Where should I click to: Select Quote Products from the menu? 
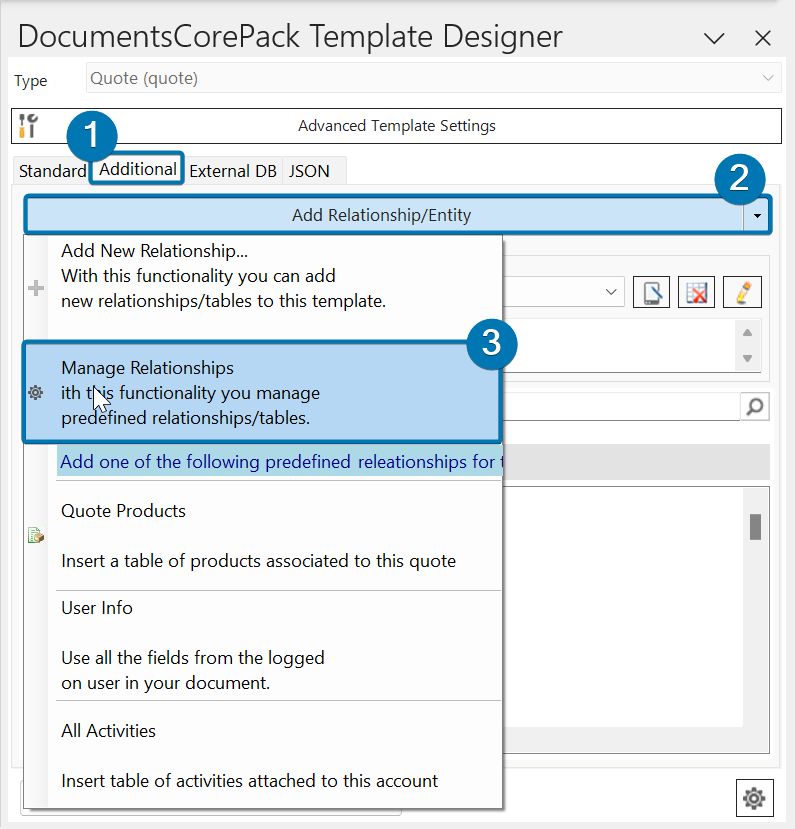(123, 511)
